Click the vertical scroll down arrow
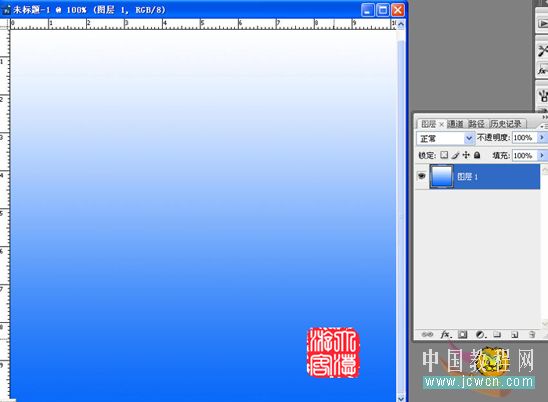548x402 pixels. coord(401,398)
